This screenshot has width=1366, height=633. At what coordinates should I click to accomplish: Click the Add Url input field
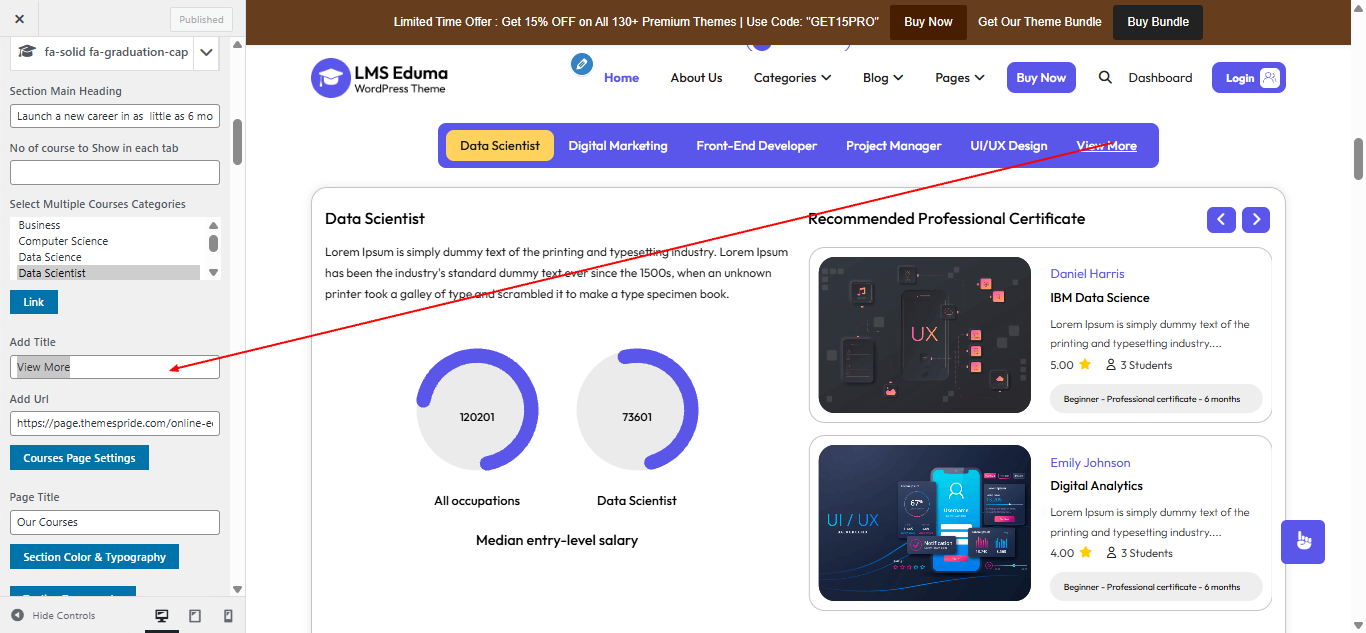(x=114, y=424)
